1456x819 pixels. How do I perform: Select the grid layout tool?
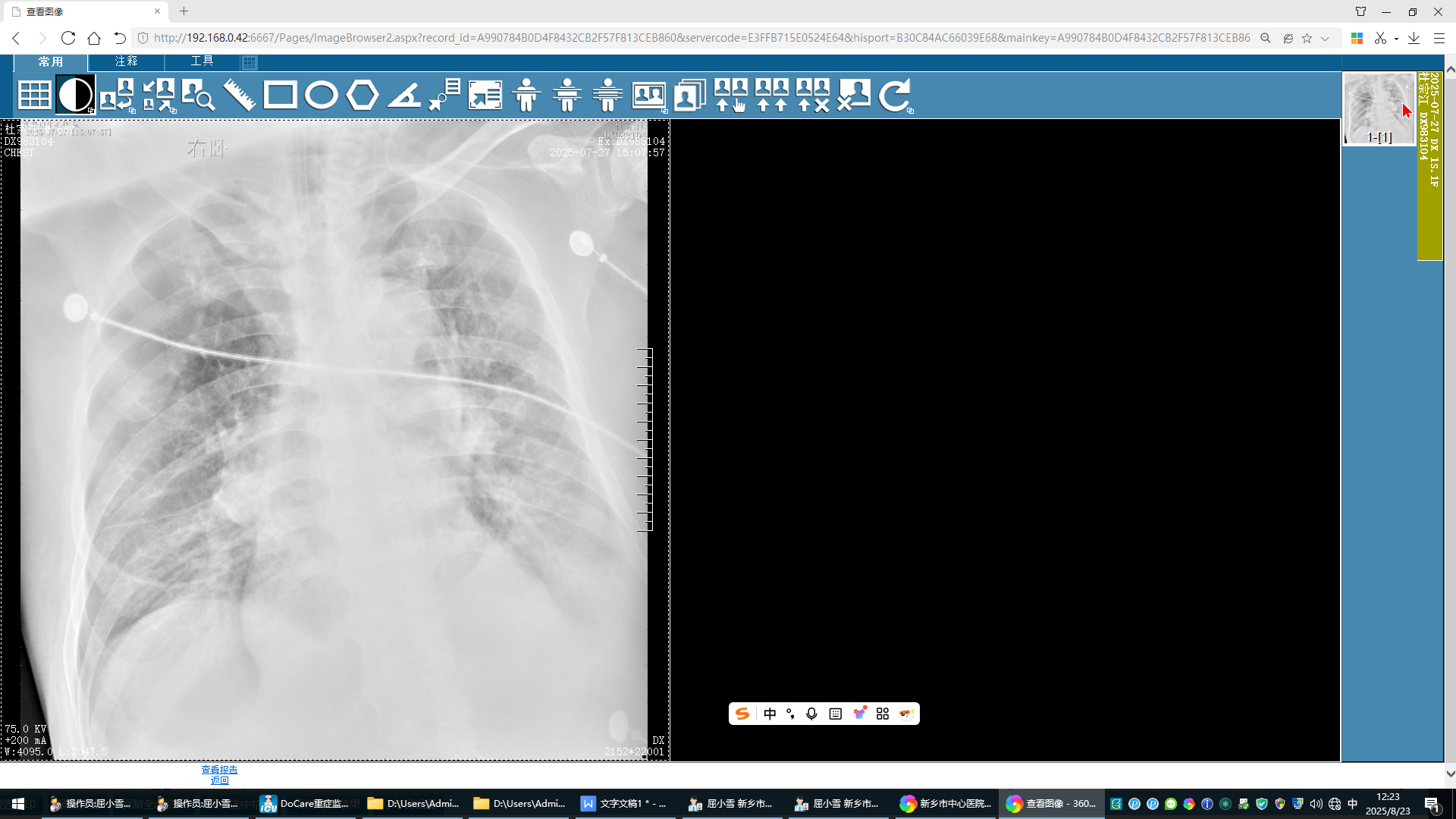[35, 96]
